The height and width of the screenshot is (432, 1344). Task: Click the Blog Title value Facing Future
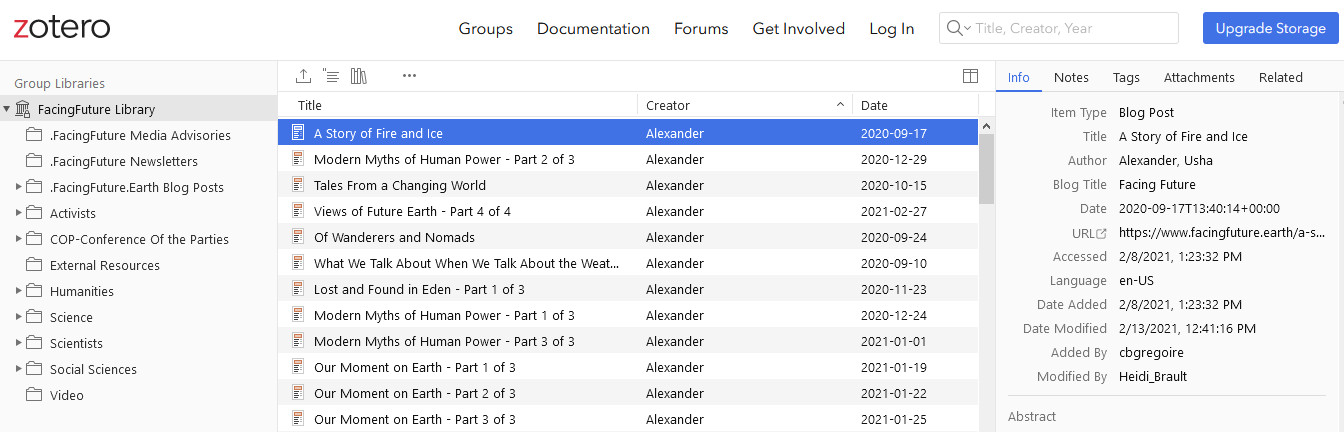pos(1157,184)
